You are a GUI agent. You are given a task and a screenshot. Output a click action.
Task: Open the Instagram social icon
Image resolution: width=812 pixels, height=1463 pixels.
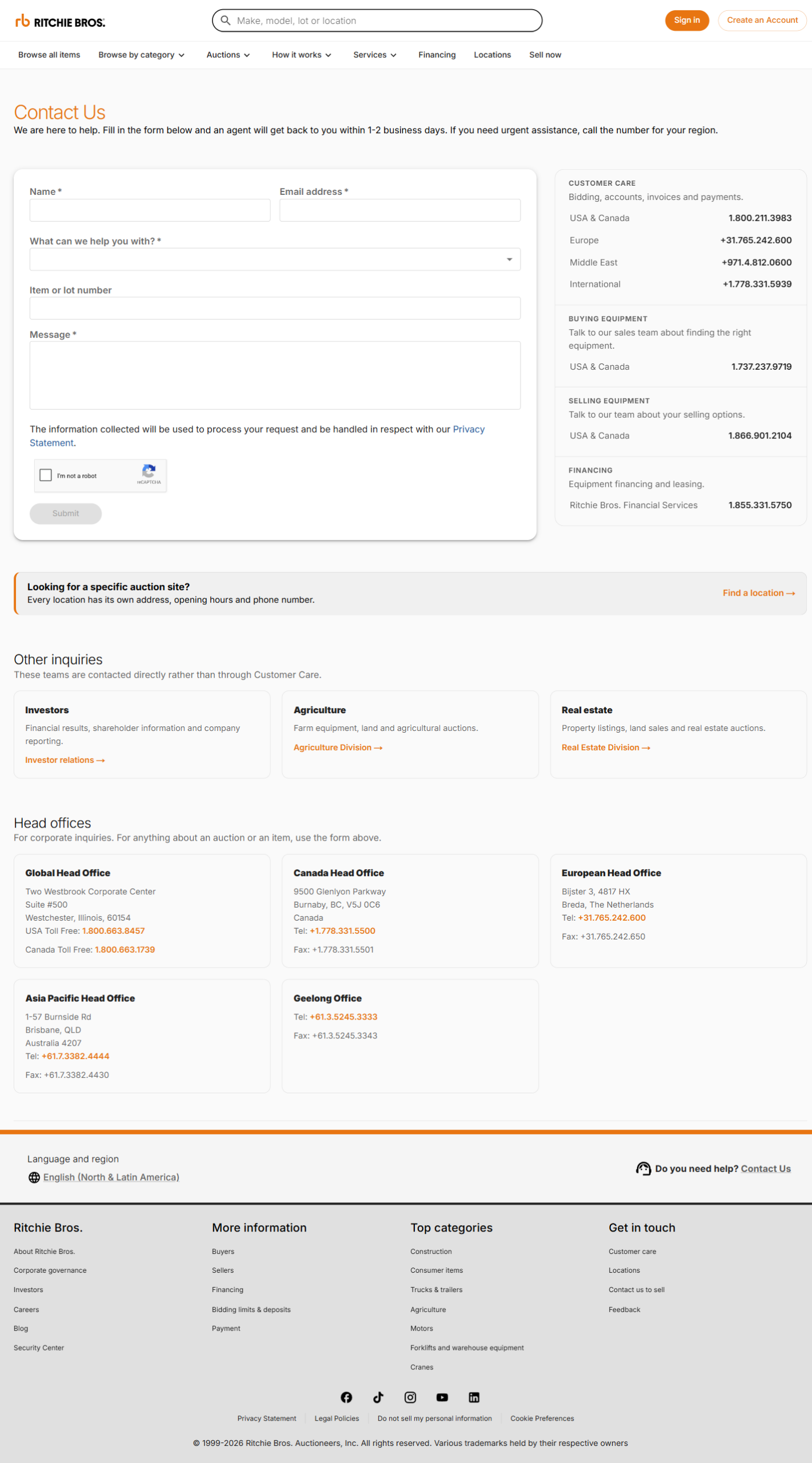[x=410, y=1397]
